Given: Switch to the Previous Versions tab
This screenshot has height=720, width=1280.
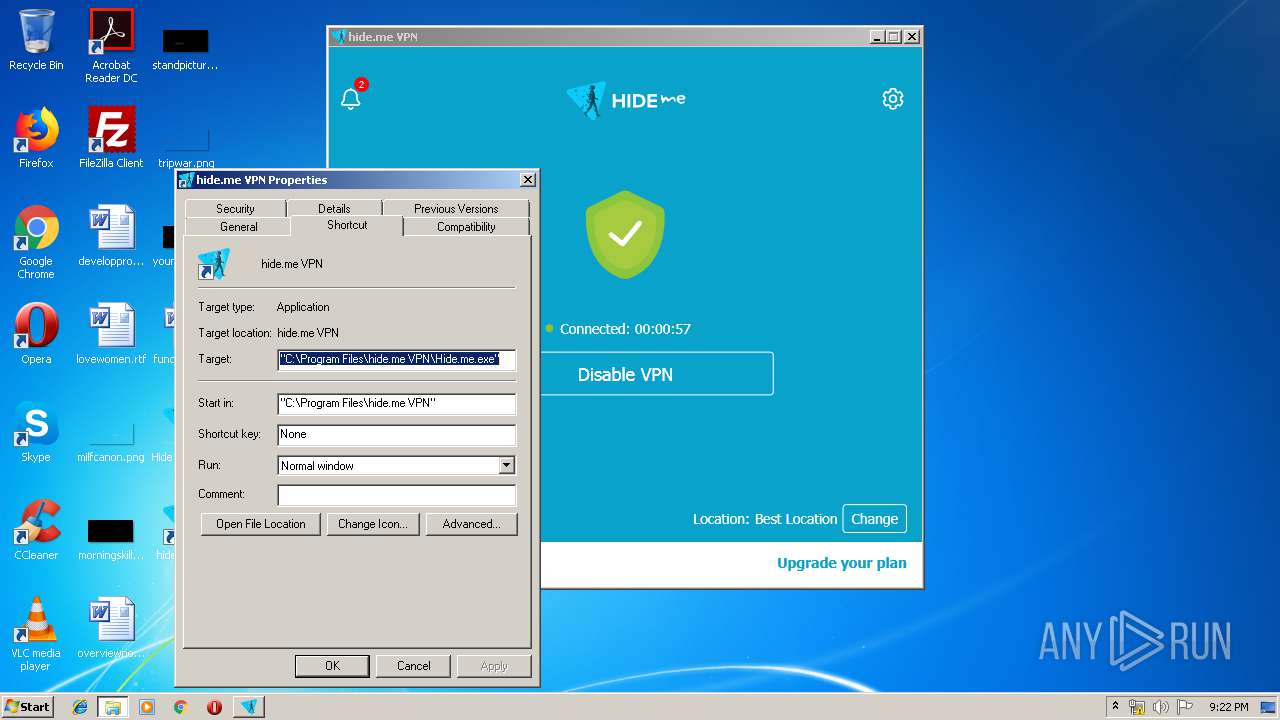Looking at the screenshot, I should [x=456, y=208].
